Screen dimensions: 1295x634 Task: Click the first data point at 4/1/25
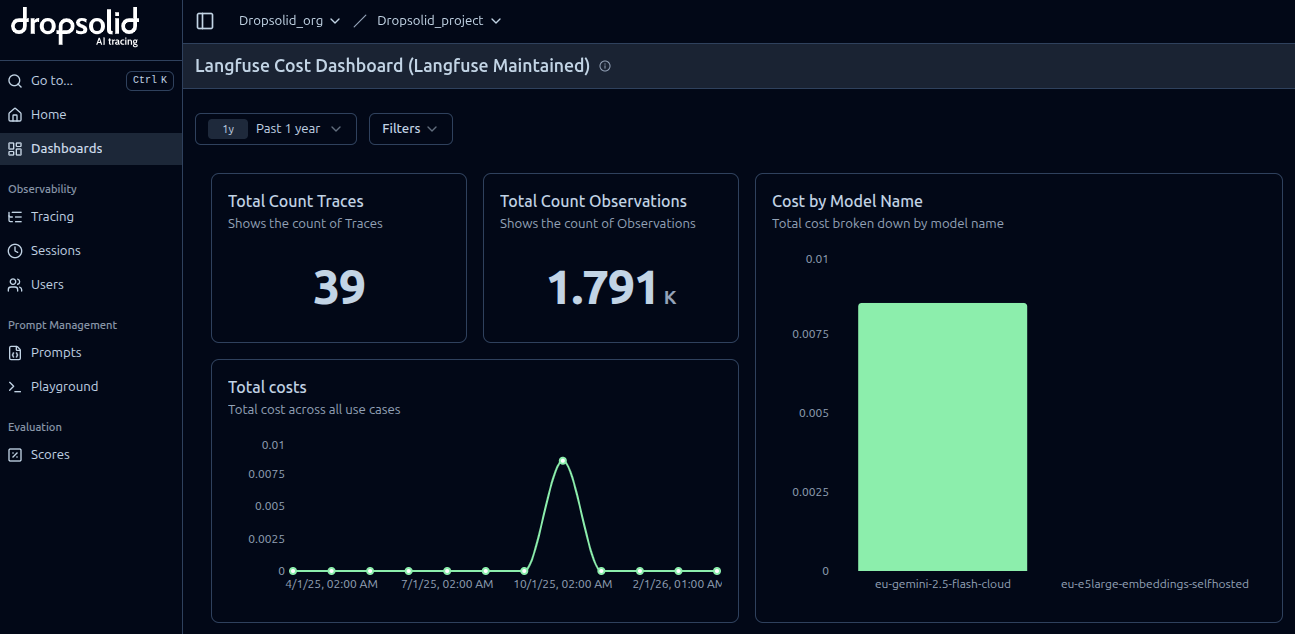(x=293, y=571)
